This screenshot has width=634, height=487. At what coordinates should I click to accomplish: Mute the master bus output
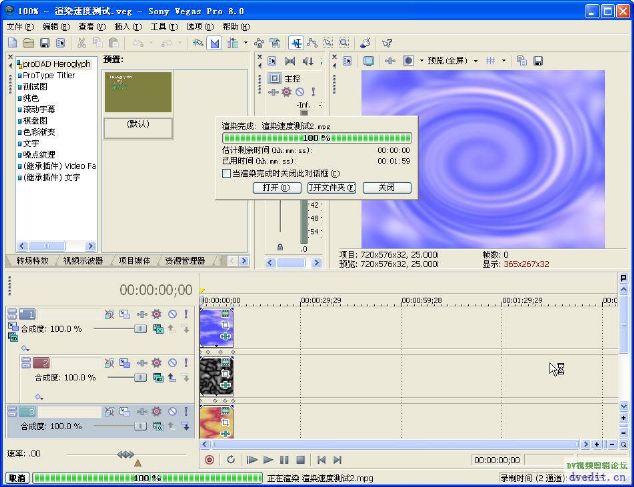coord(300,92)
